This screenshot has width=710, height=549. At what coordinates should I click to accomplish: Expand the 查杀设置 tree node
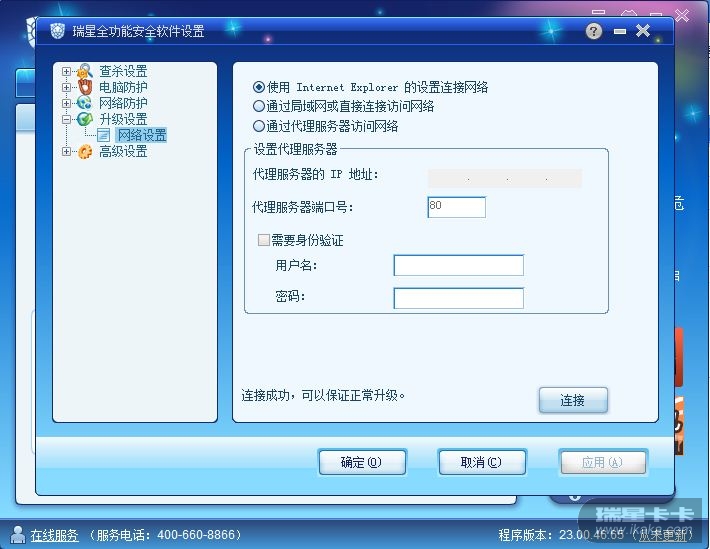[x=66, y=72]
